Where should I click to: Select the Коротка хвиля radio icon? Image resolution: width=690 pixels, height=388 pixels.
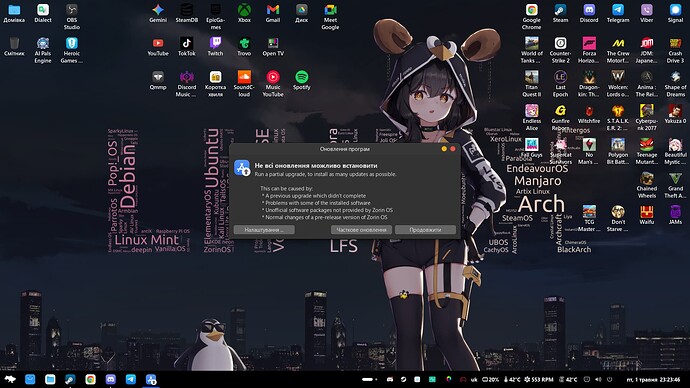215,84
